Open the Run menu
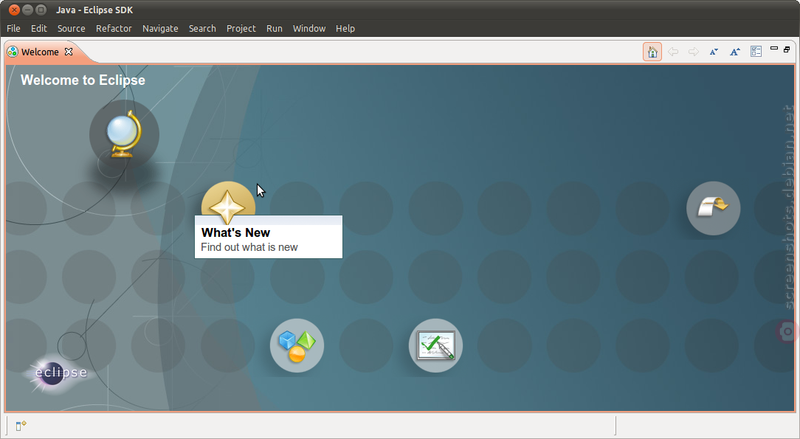The height and width of the screenshot is (439, 800). (x=274, y=29)
